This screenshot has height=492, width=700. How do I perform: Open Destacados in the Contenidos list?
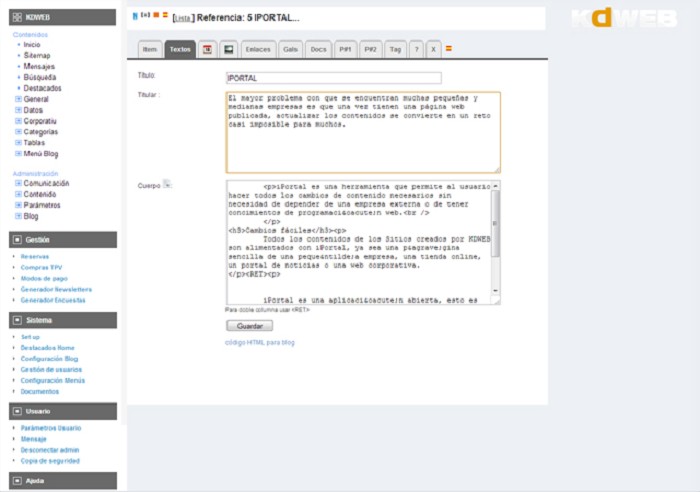[x=42, y=88]
